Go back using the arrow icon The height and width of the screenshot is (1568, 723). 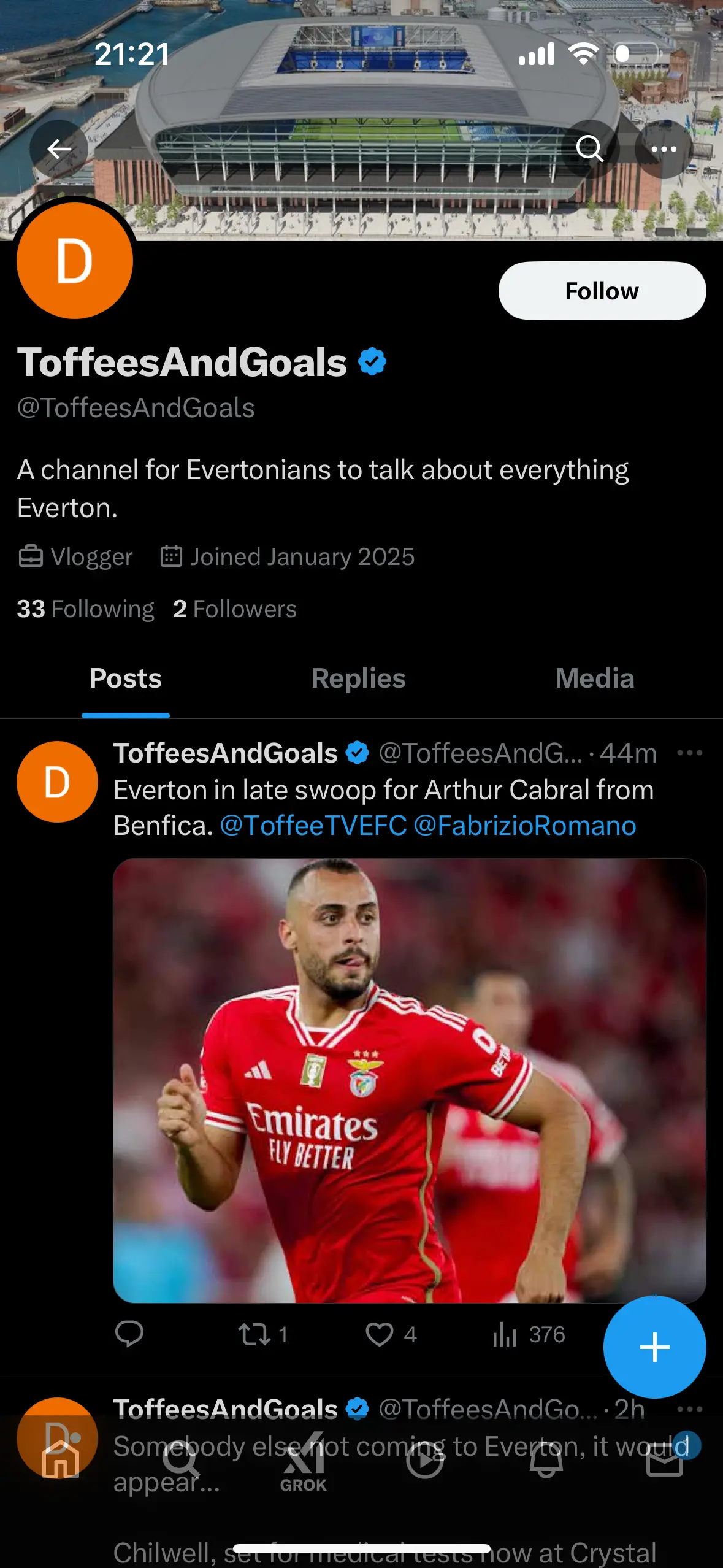[59, 149]
